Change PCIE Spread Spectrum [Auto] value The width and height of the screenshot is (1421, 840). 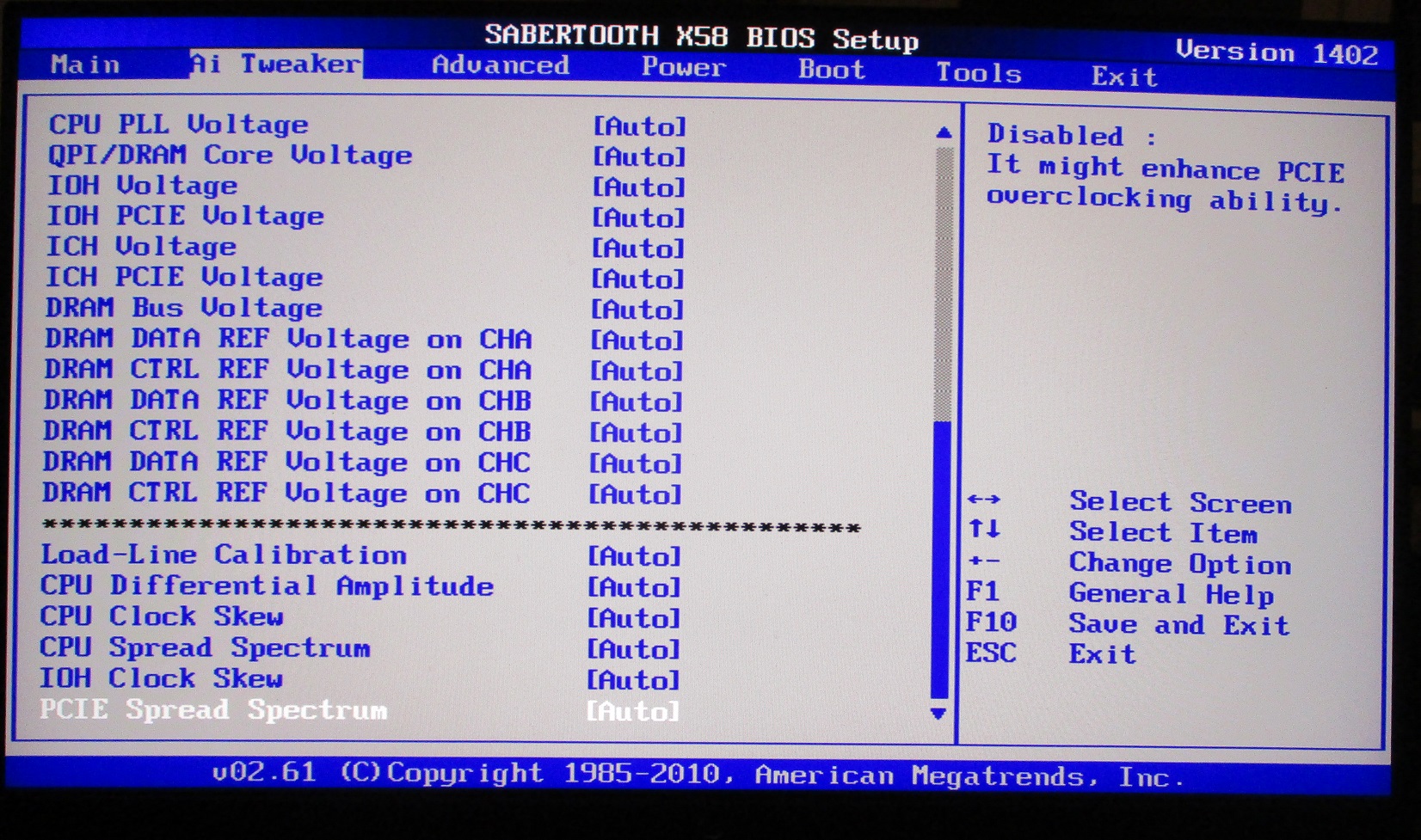[632, 712]
